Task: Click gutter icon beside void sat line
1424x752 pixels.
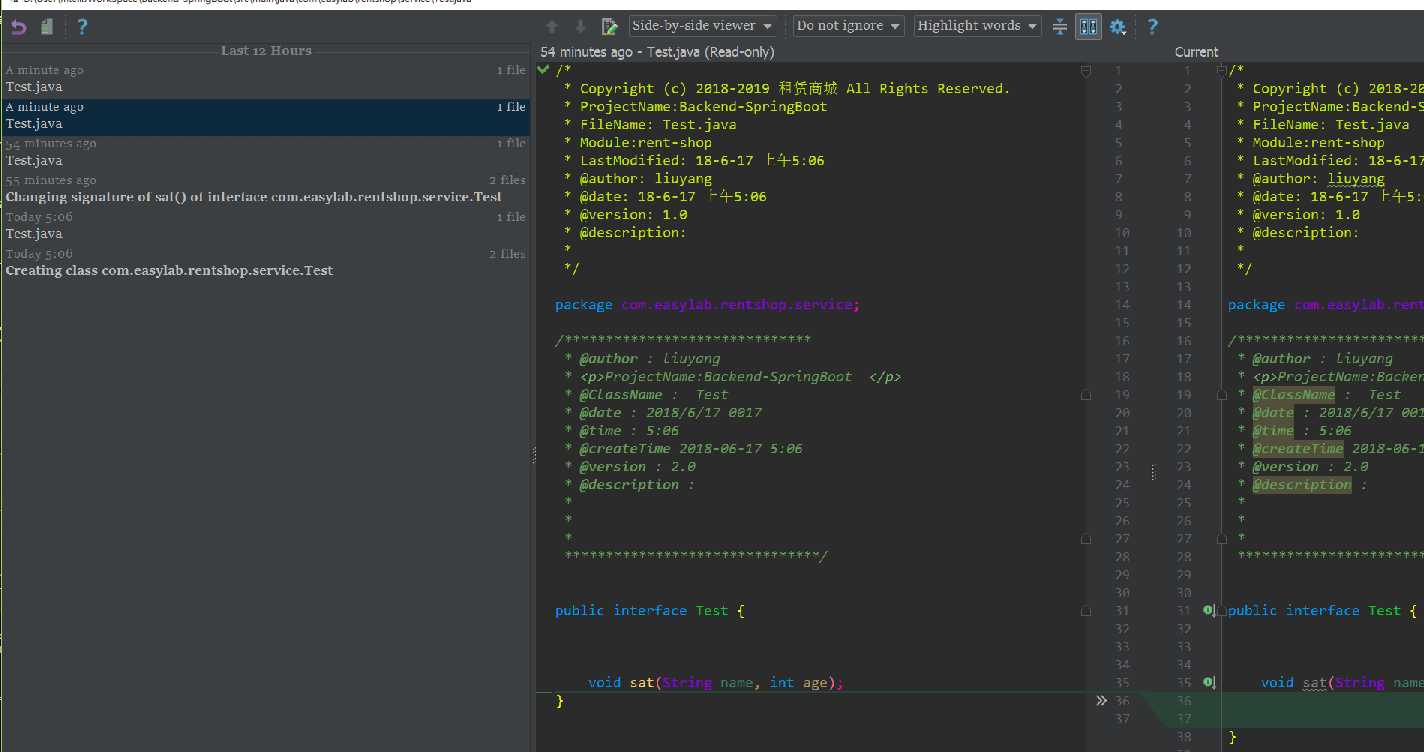Action: [1208, 683]
